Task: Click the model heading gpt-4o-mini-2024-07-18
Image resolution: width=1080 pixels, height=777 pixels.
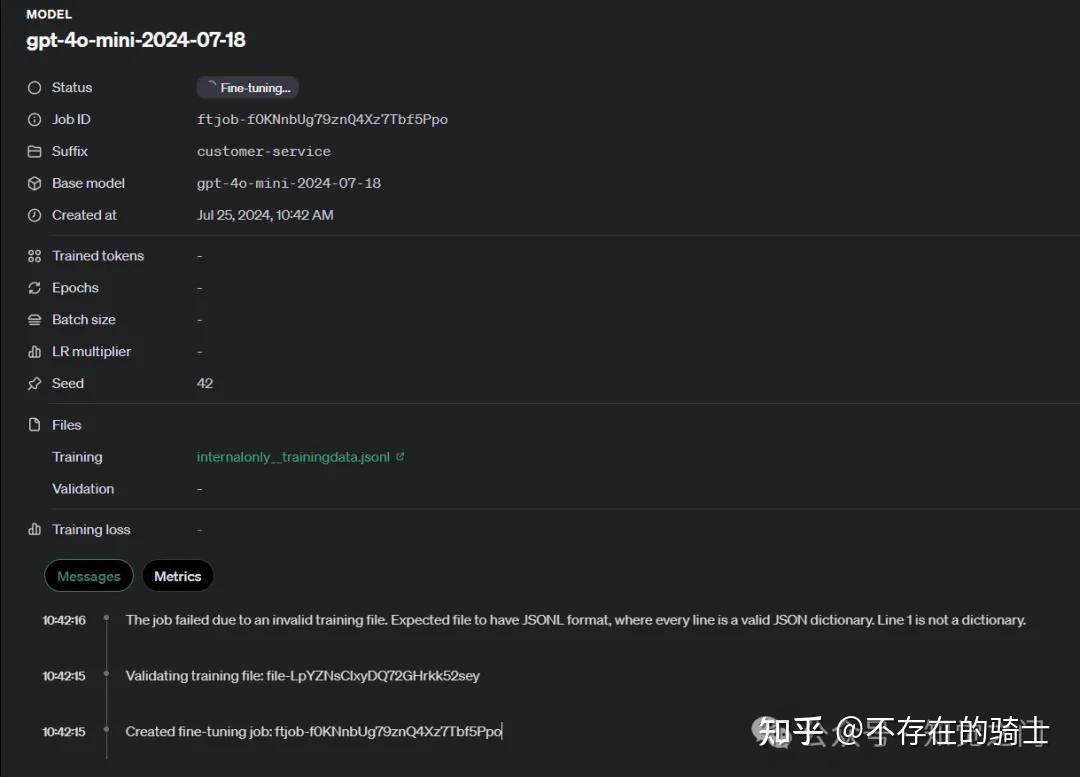Action: [136, 40]
